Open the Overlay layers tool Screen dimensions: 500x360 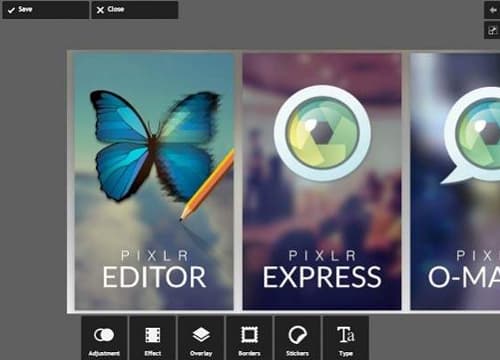201,338
